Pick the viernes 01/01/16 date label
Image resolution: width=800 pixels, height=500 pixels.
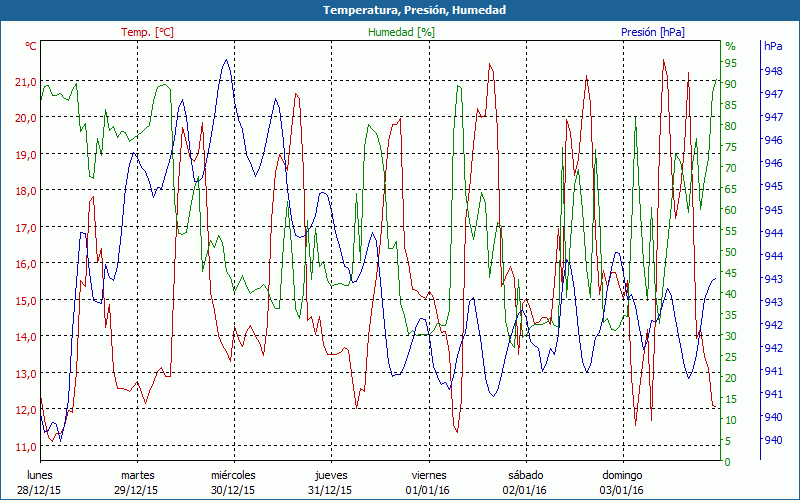pos(428,482)
